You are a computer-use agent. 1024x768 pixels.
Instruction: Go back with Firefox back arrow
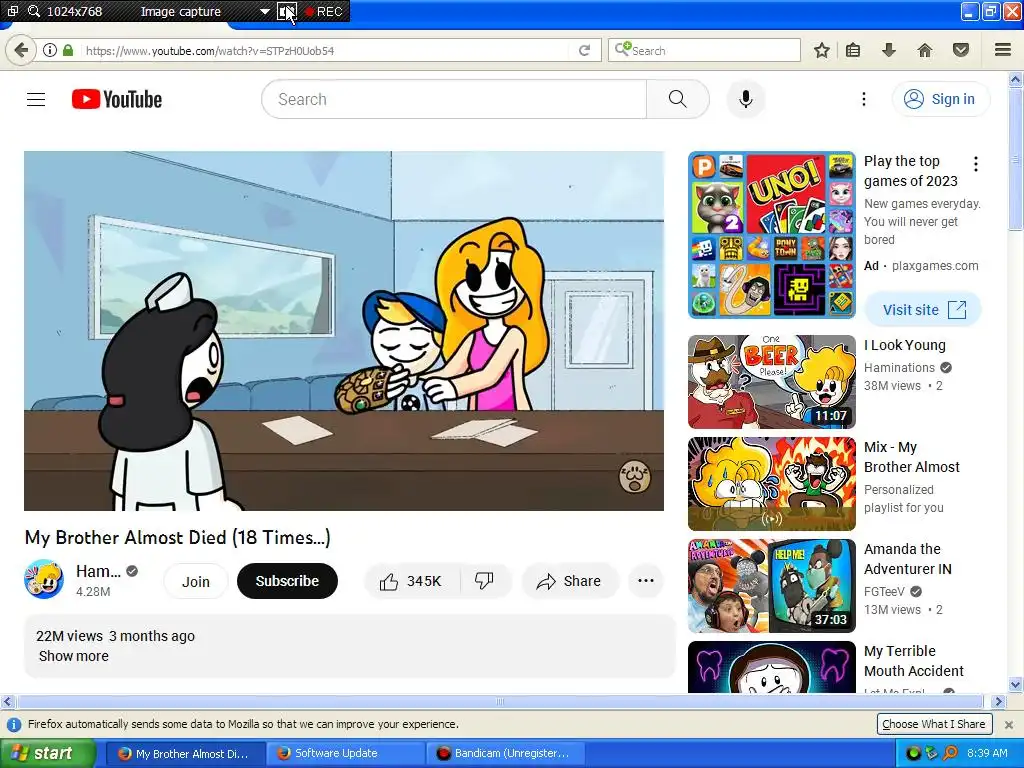[x=21, y=50]
